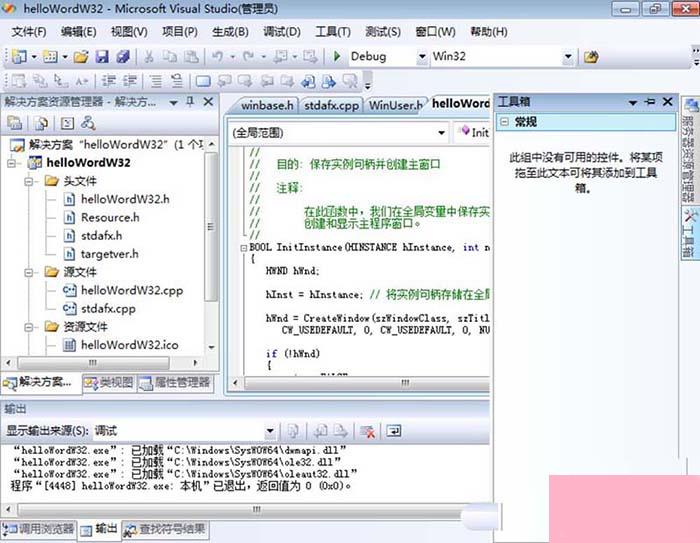The height and width of the screenshot is (543, 700).
Task: Click the Clear All output icon
Action: (367, 431)
